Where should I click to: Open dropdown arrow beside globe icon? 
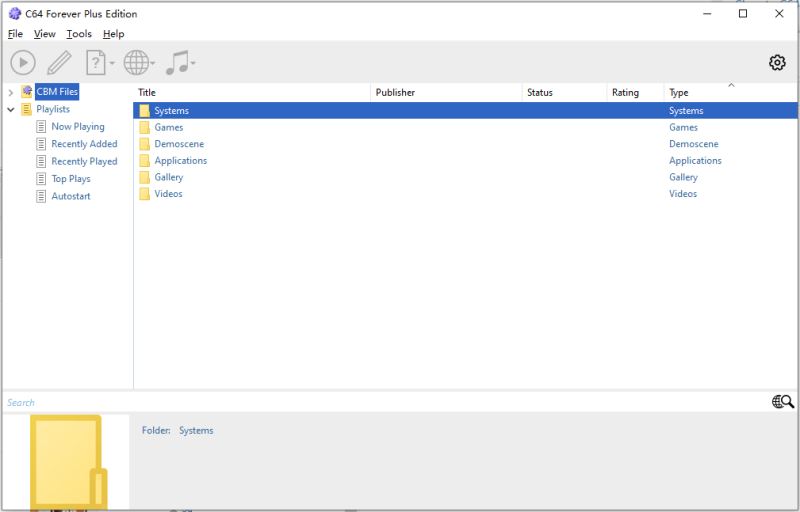[153, 63]
